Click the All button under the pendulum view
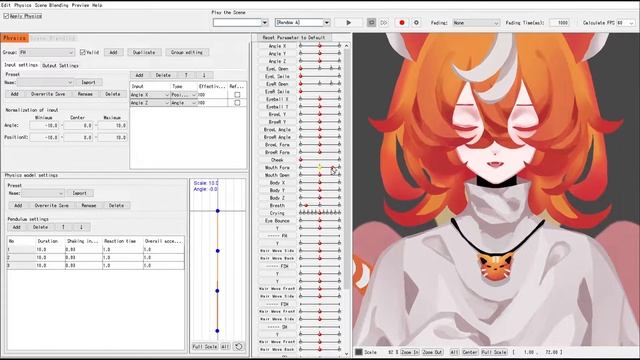Screen dimensions: 640x360 [x=225, y=347]
